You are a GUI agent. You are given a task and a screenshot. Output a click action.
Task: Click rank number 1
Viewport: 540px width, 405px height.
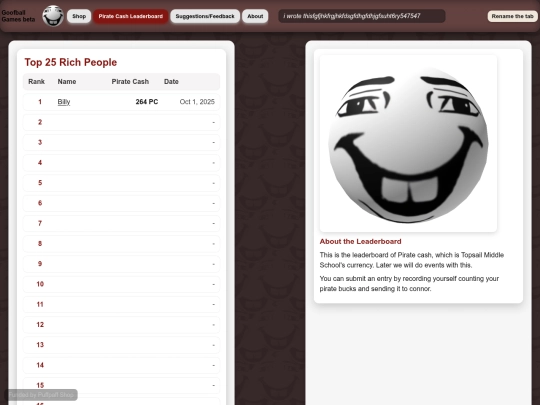(40, 102)
